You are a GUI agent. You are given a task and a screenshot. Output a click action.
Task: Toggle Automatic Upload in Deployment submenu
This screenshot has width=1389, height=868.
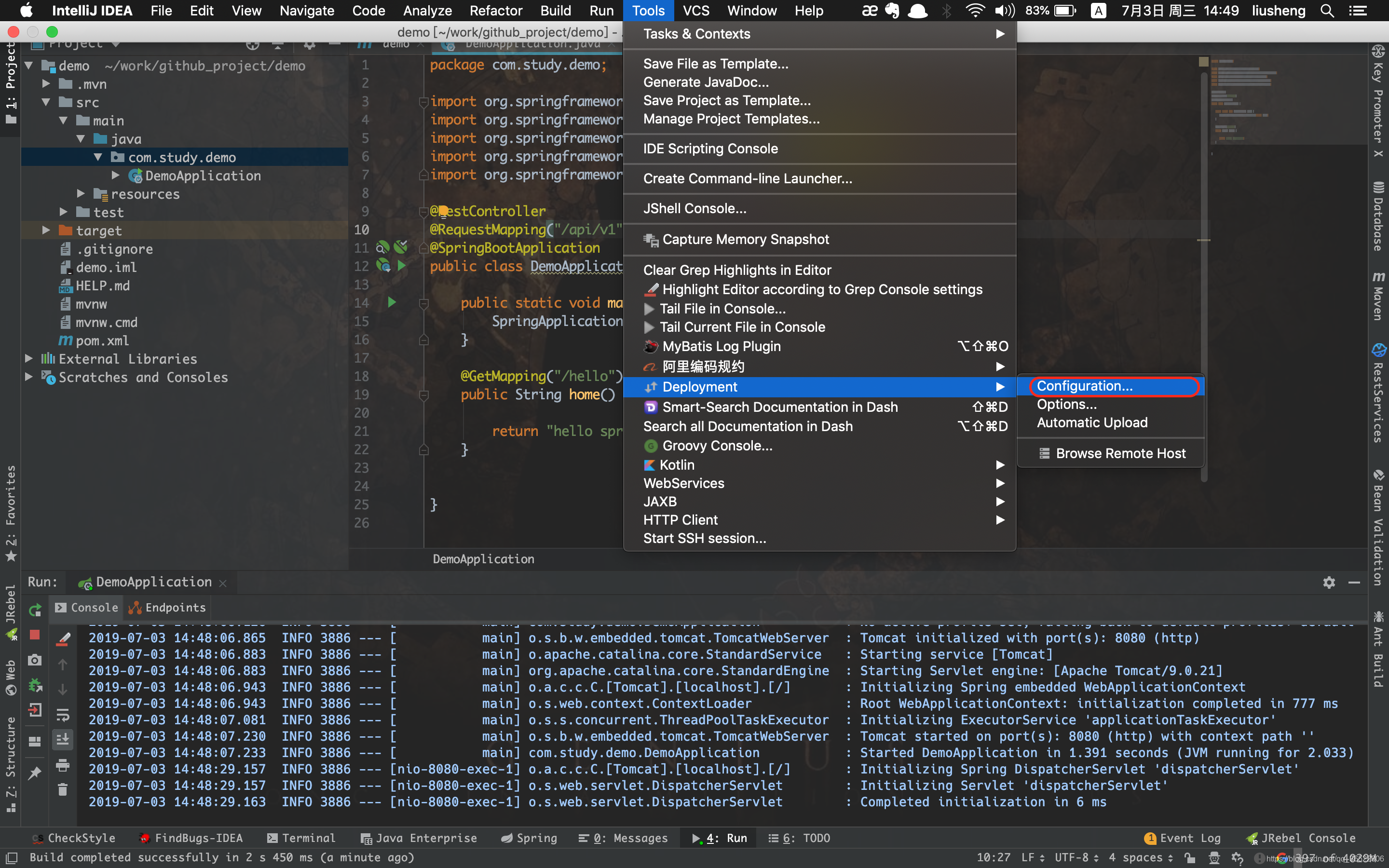[1092, 422]
